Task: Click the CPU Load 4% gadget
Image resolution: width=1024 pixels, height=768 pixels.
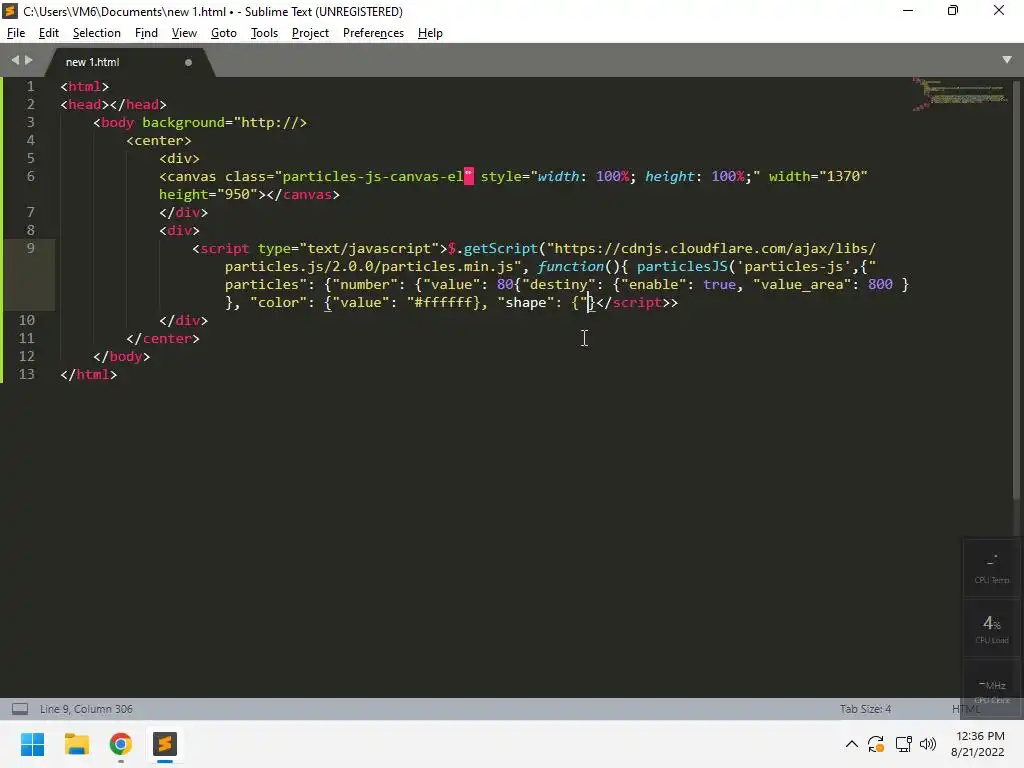Action: tap(991, 628)
